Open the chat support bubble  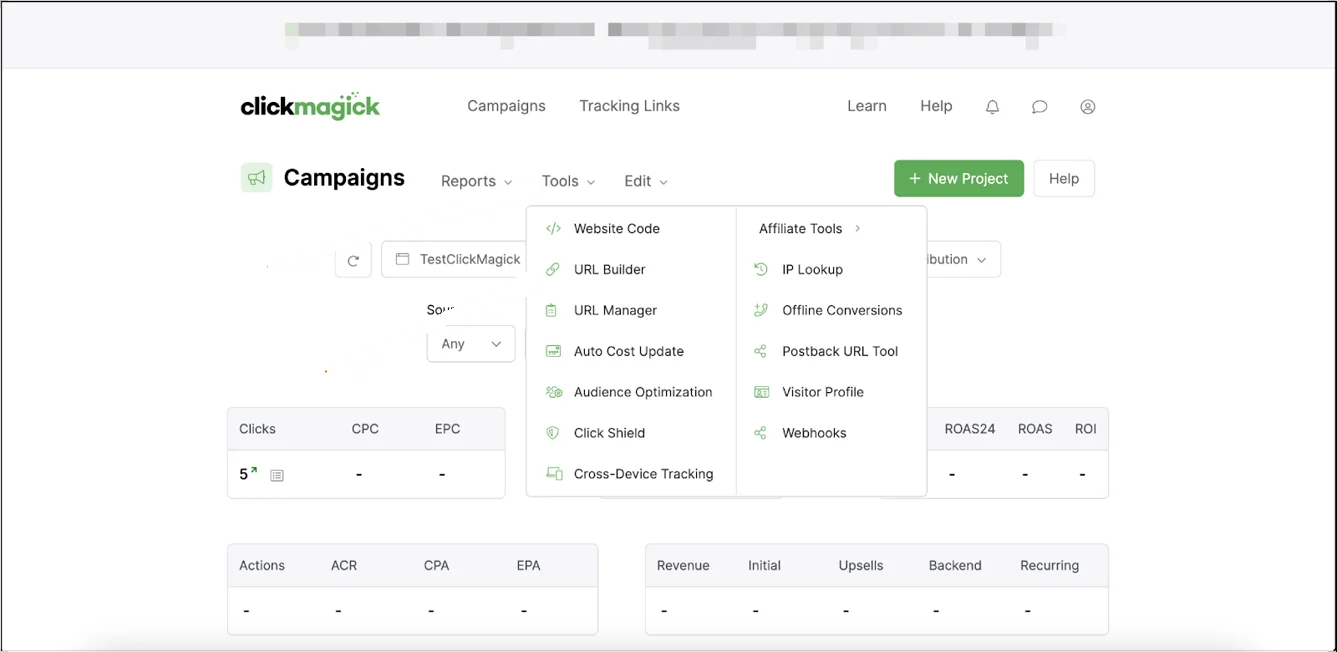pos(1039,106)
